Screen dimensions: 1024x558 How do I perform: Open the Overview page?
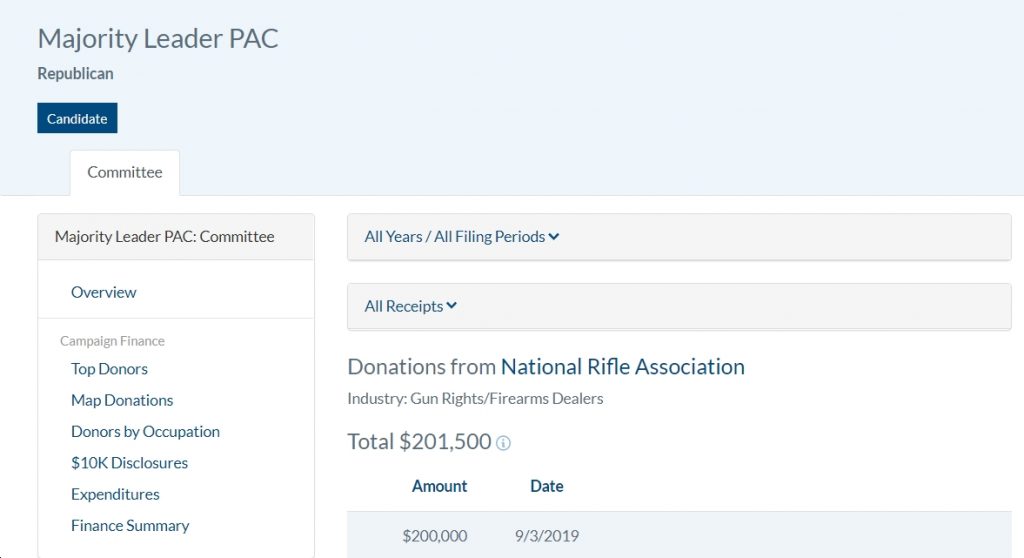click(x=103, y=292)
